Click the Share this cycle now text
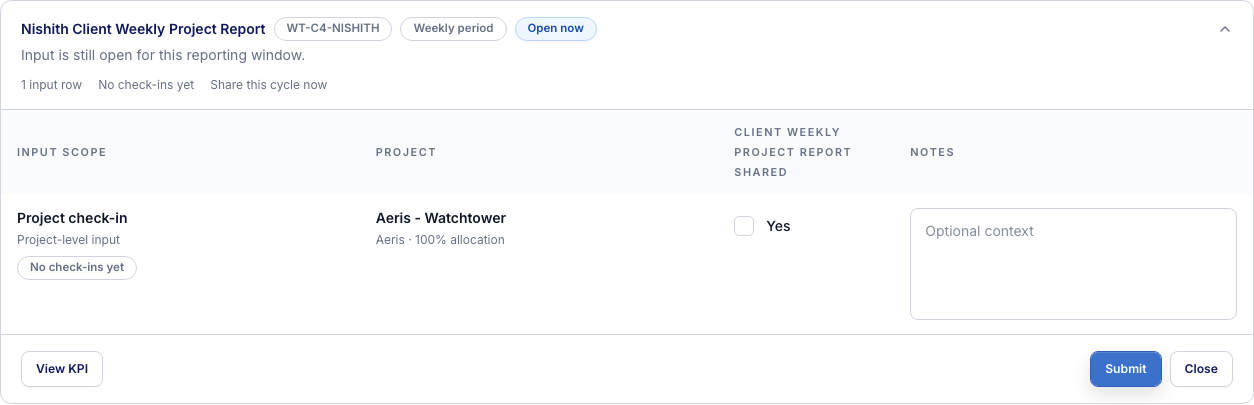 tap(268, 85)
